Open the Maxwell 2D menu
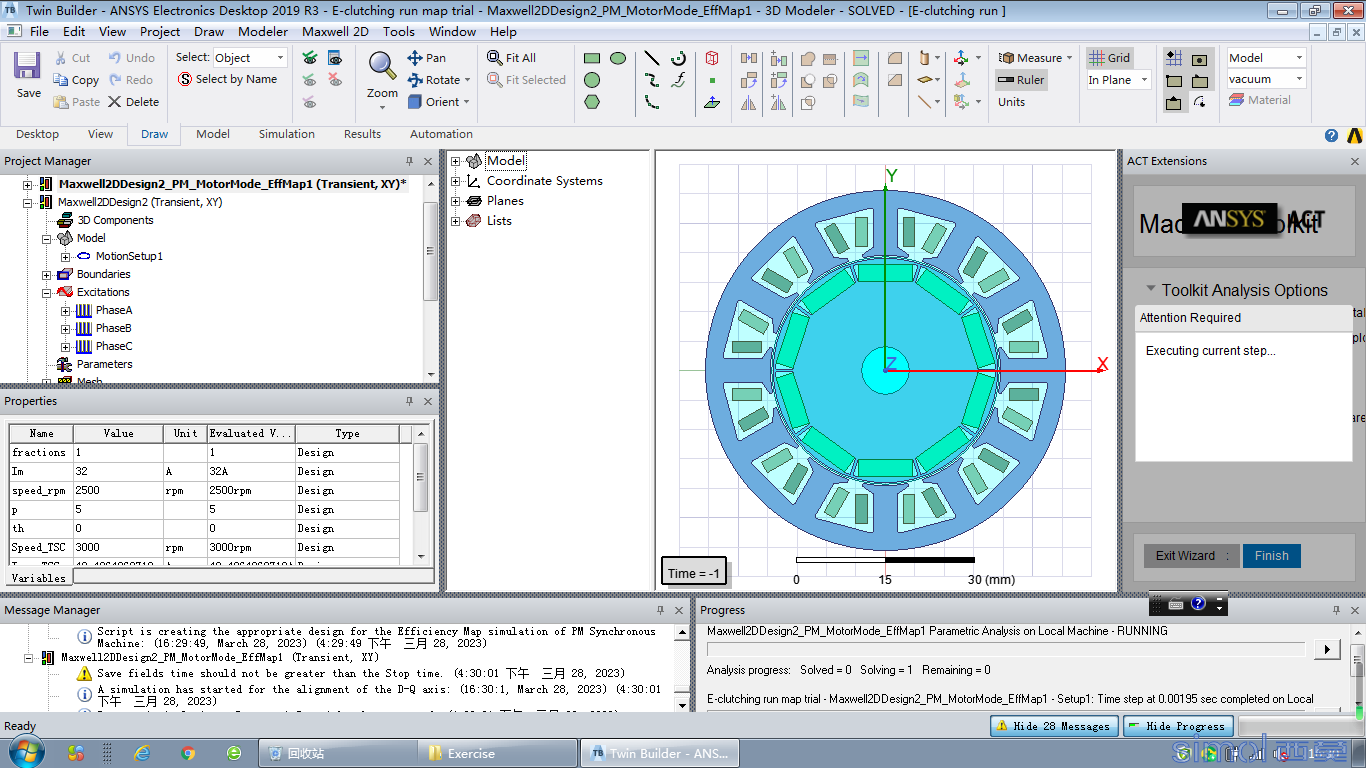The image size is (1366, 768). [335, 31]
